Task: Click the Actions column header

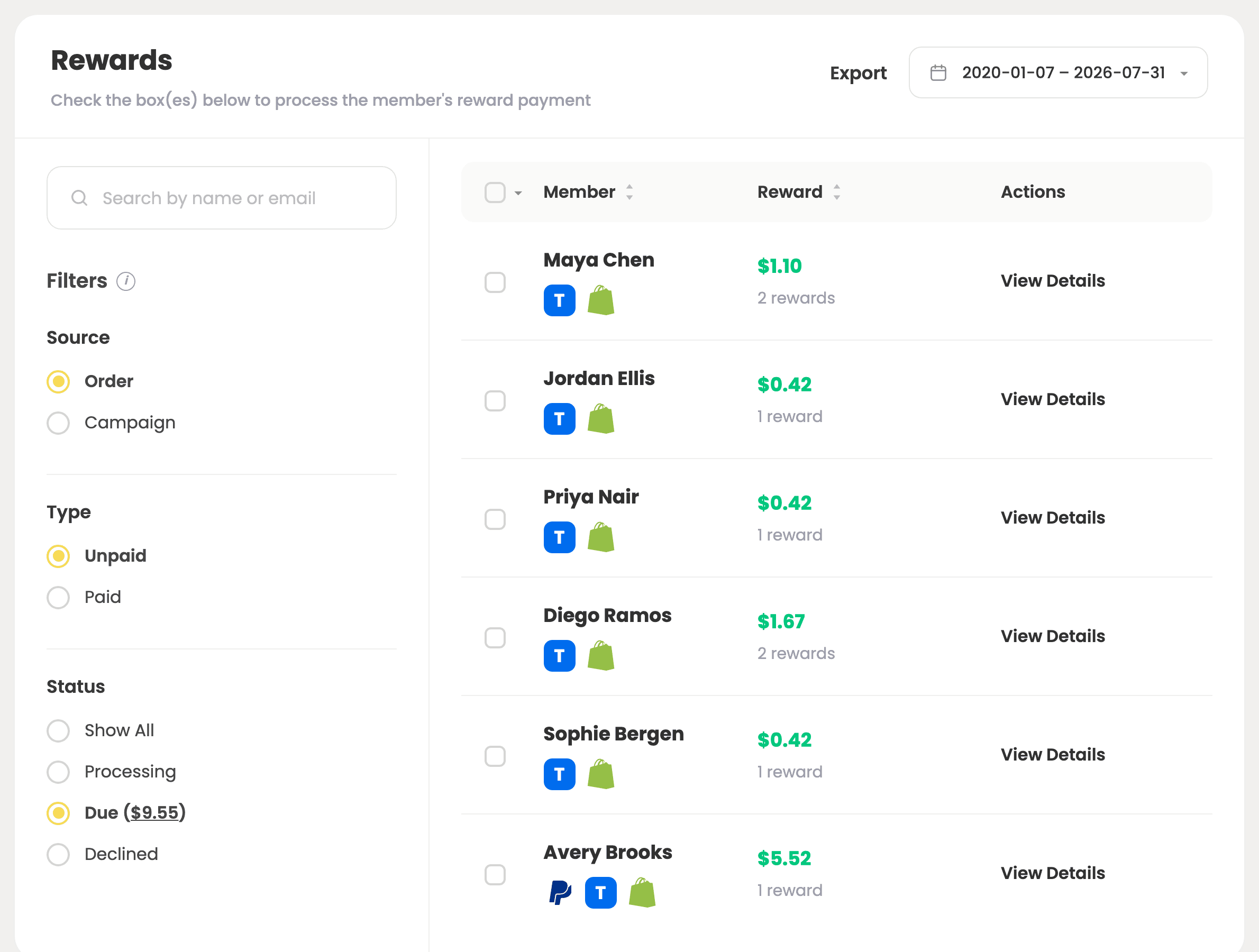Action: 1033,192
